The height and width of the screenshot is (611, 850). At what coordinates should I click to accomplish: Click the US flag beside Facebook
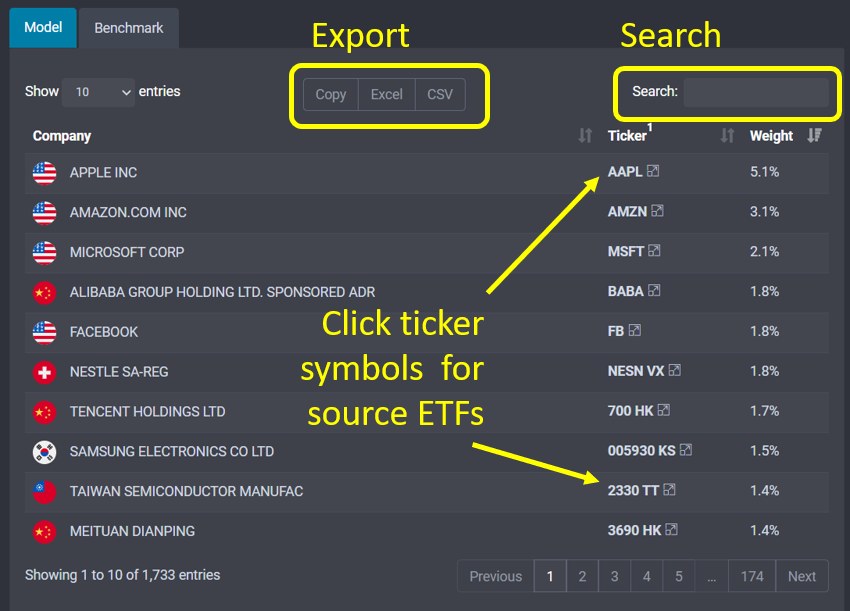coord(44,332)
